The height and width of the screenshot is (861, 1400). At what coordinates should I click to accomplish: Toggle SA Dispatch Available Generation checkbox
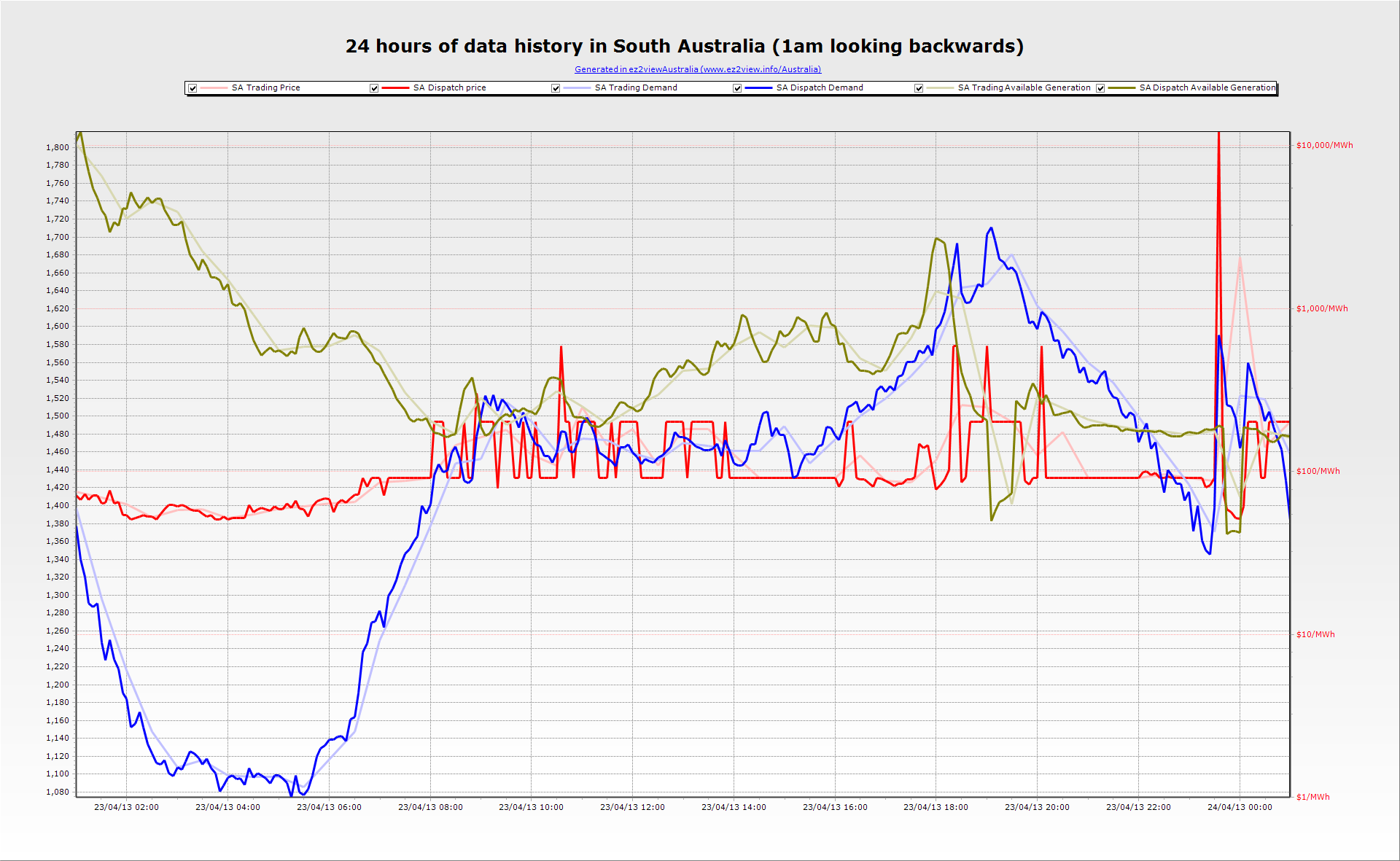coord(1100,88)
